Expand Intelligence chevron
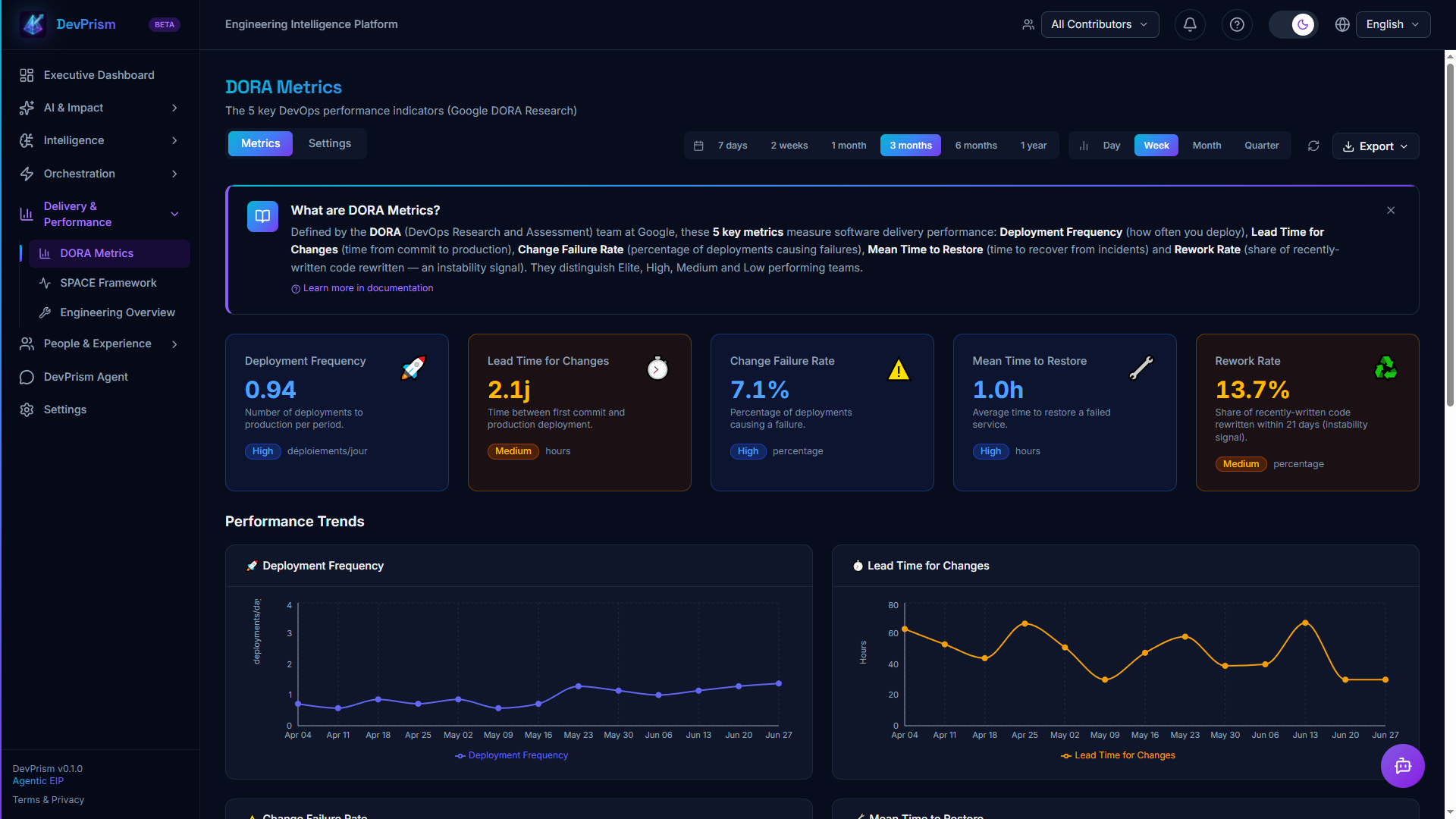The image size is (1456, 819). [x=175, y=140]
